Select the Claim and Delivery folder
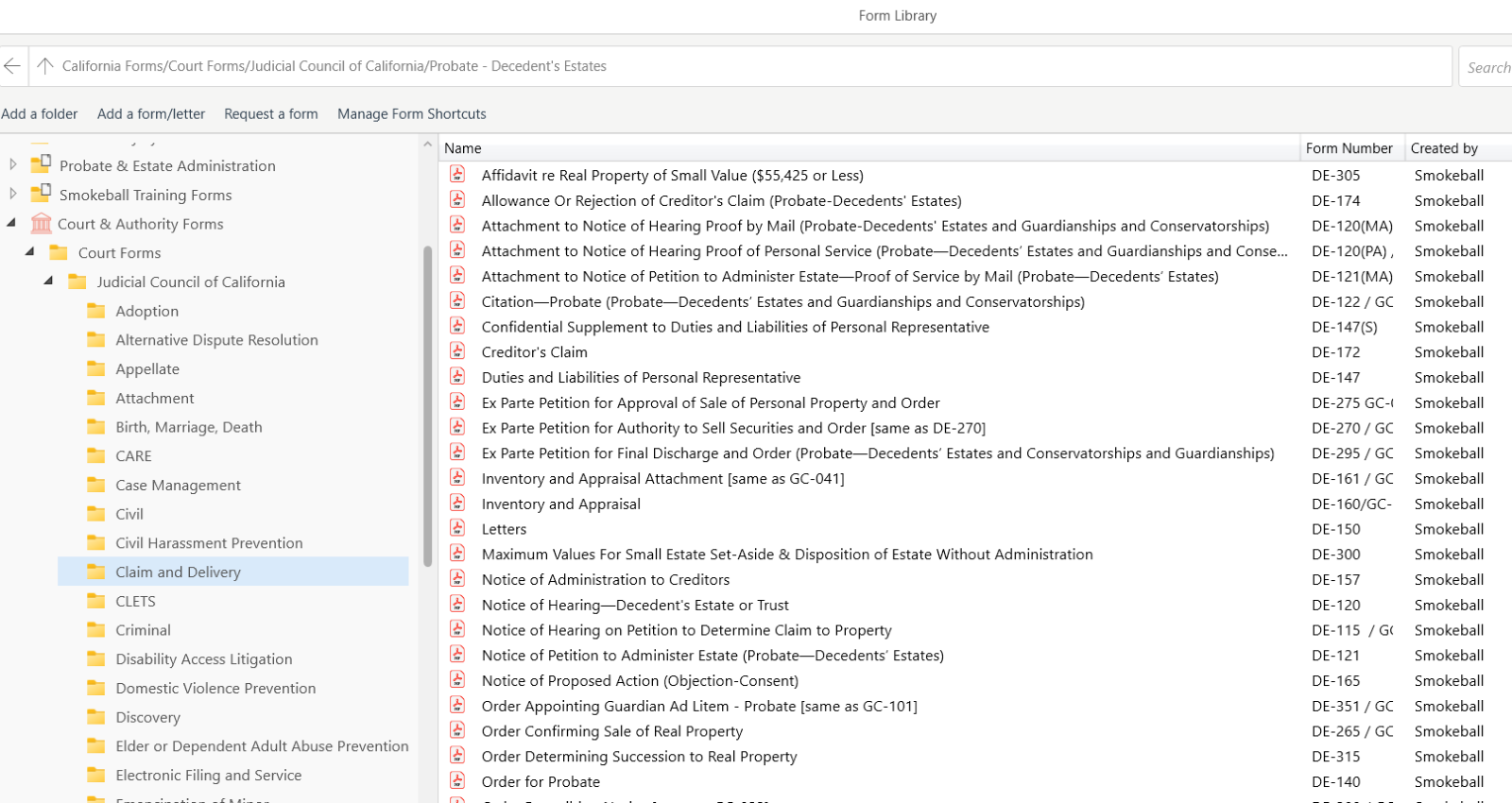This screenshot has height=803, width=1512. tap(233, 572)
